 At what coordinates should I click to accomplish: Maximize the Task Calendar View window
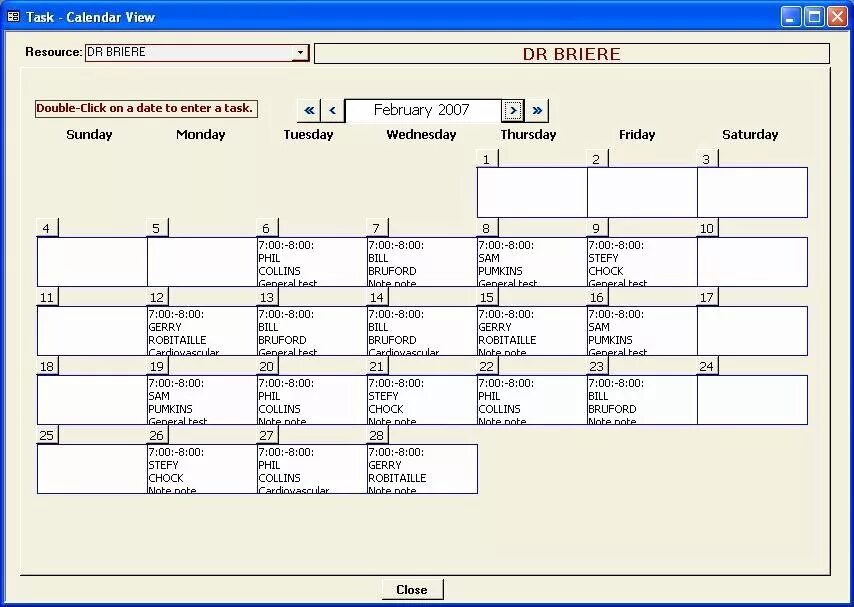pyautogui.click(x=814, y=17)
